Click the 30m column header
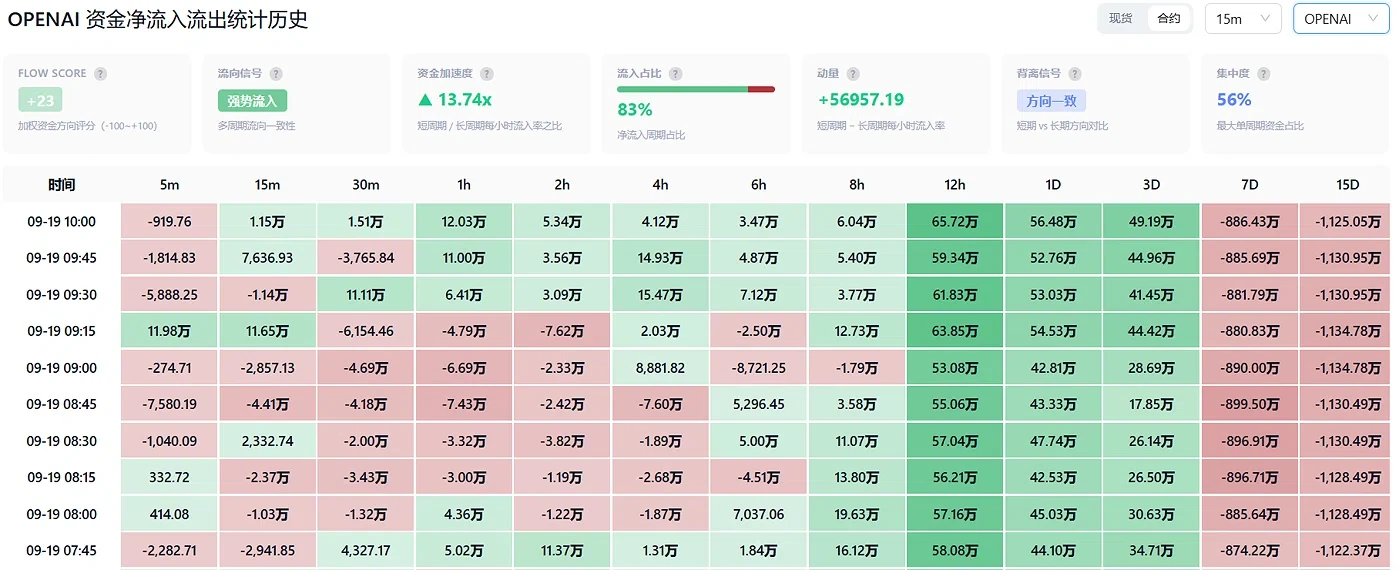The width and height of the screenshot is (1399, 570). [x=365, y=185]
